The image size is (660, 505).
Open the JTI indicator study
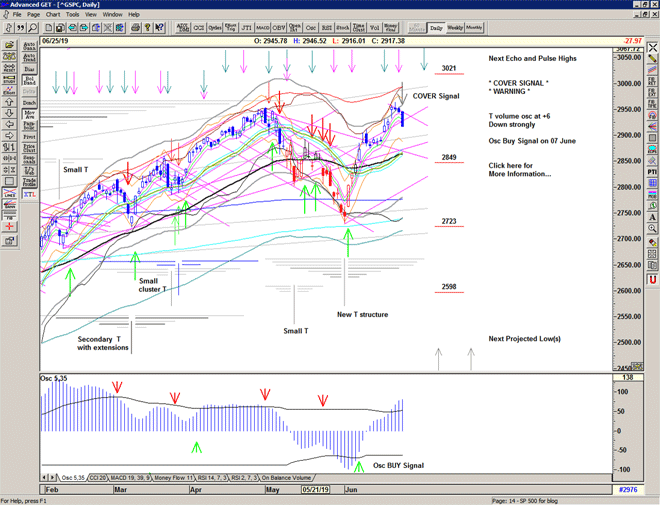click(247, 28)
